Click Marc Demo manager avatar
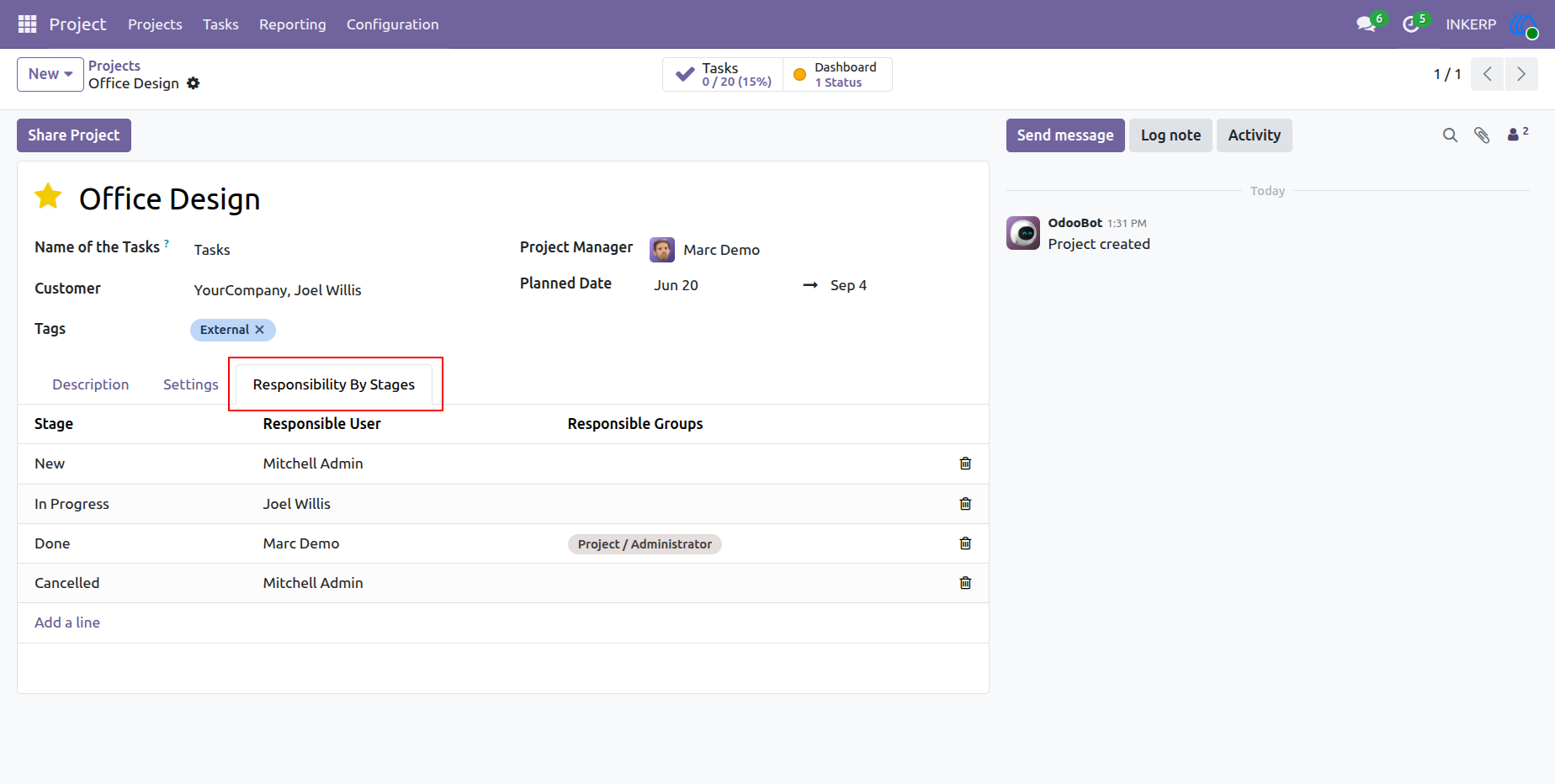The width and height of the screenshot is (1555, 784). (662, 250)
